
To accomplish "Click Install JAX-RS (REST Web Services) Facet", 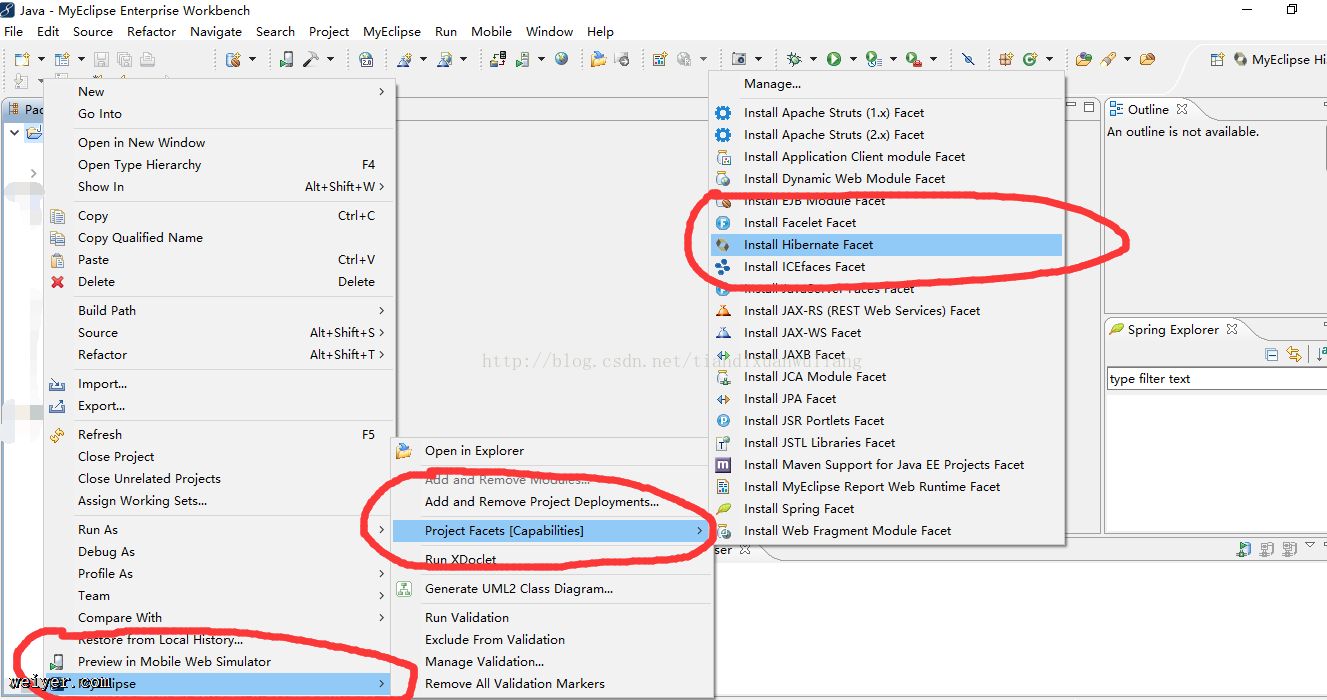I will [x=886, y=311].
